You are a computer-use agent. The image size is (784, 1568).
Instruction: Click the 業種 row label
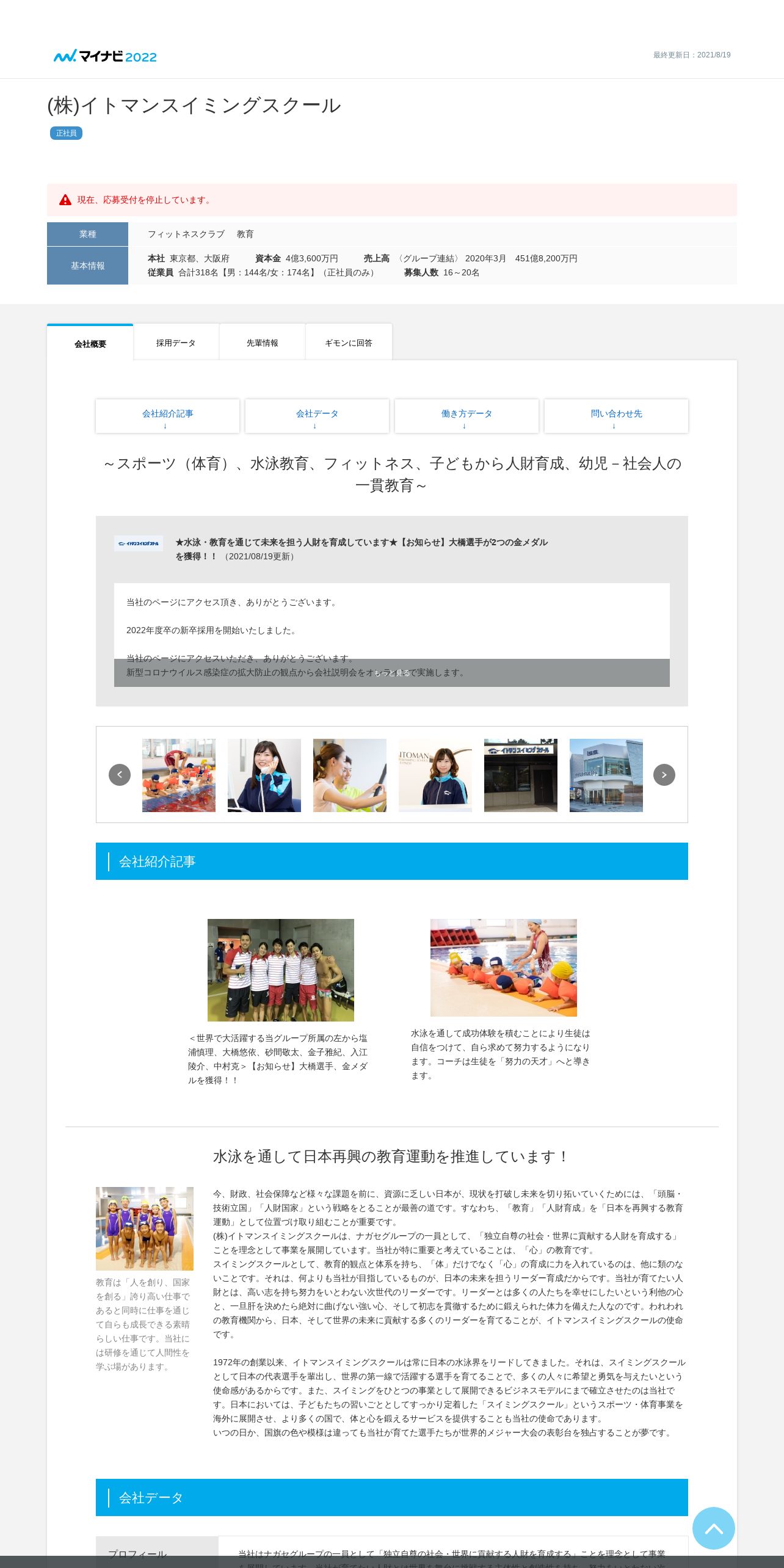coord(87,234)
